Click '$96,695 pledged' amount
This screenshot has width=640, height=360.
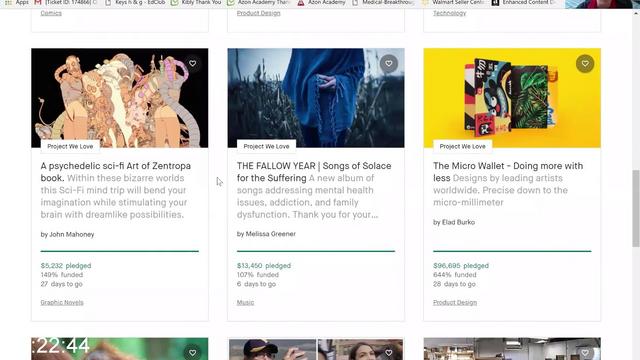click(461, 266)
